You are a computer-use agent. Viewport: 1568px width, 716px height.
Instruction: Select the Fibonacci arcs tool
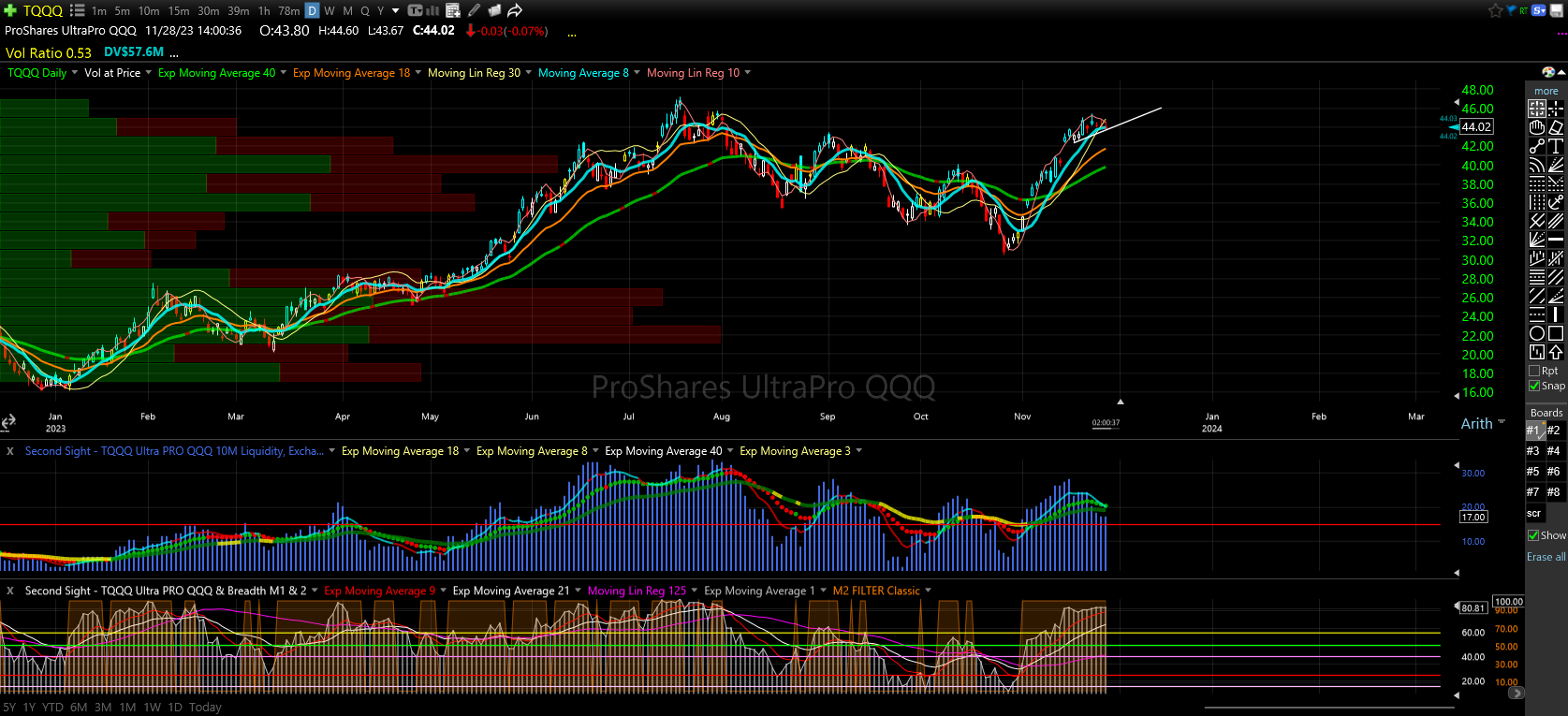(1537, 165)
